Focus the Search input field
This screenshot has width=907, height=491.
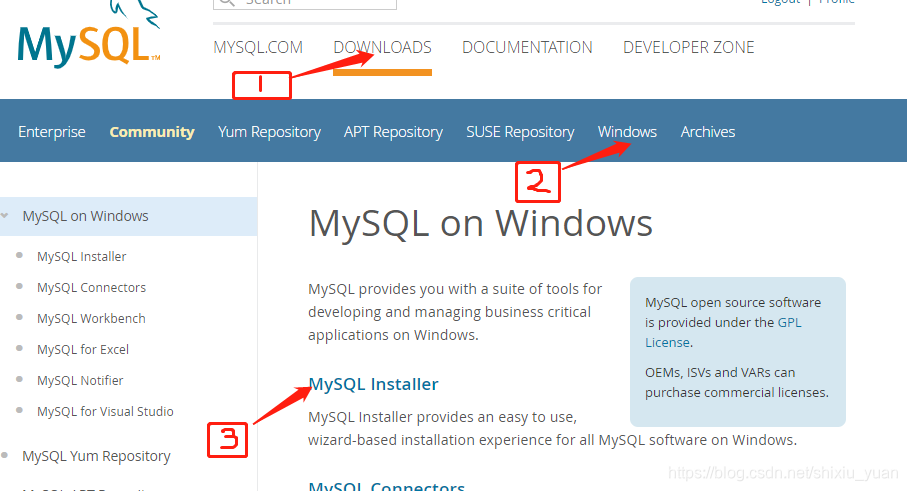coord(305,3)
